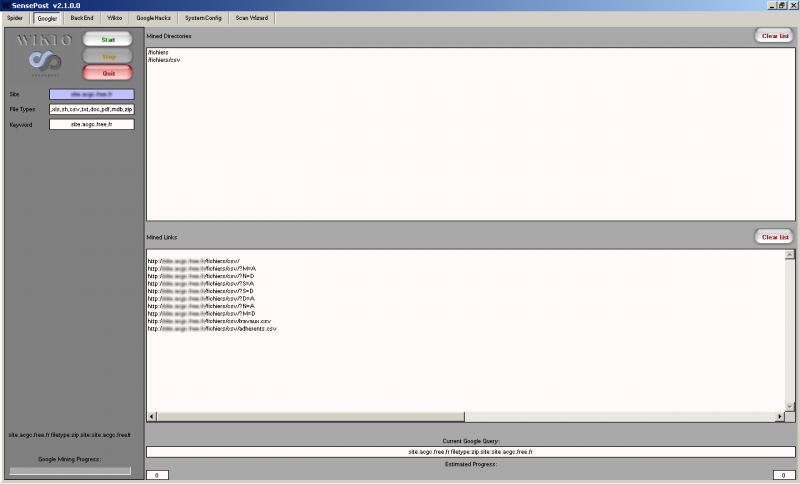Open the SystemConfig tab
This screenshot has width=800, height=485.
(x=203, y=18)
